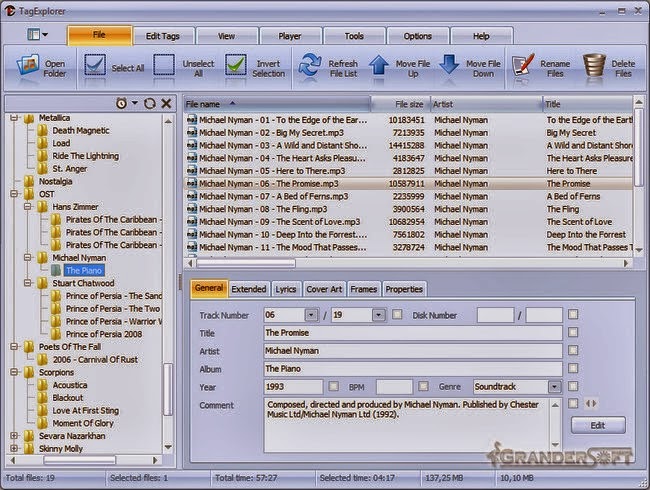Click the Nostalgia folder icon
Image resolution: width=650 pixels, height=490 pixels.
click(x=29, y=182)
